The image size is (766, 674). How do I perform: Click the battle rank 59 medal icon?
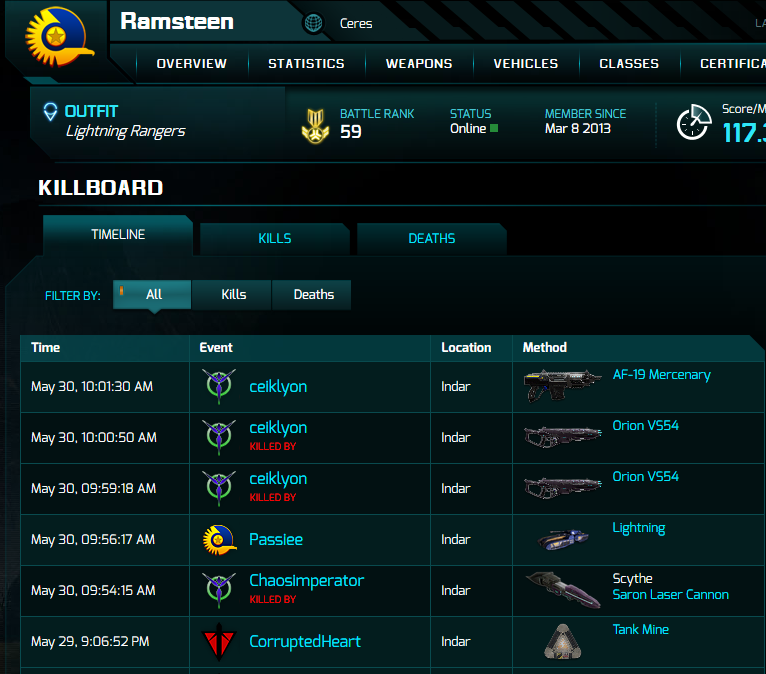point(315,124)
